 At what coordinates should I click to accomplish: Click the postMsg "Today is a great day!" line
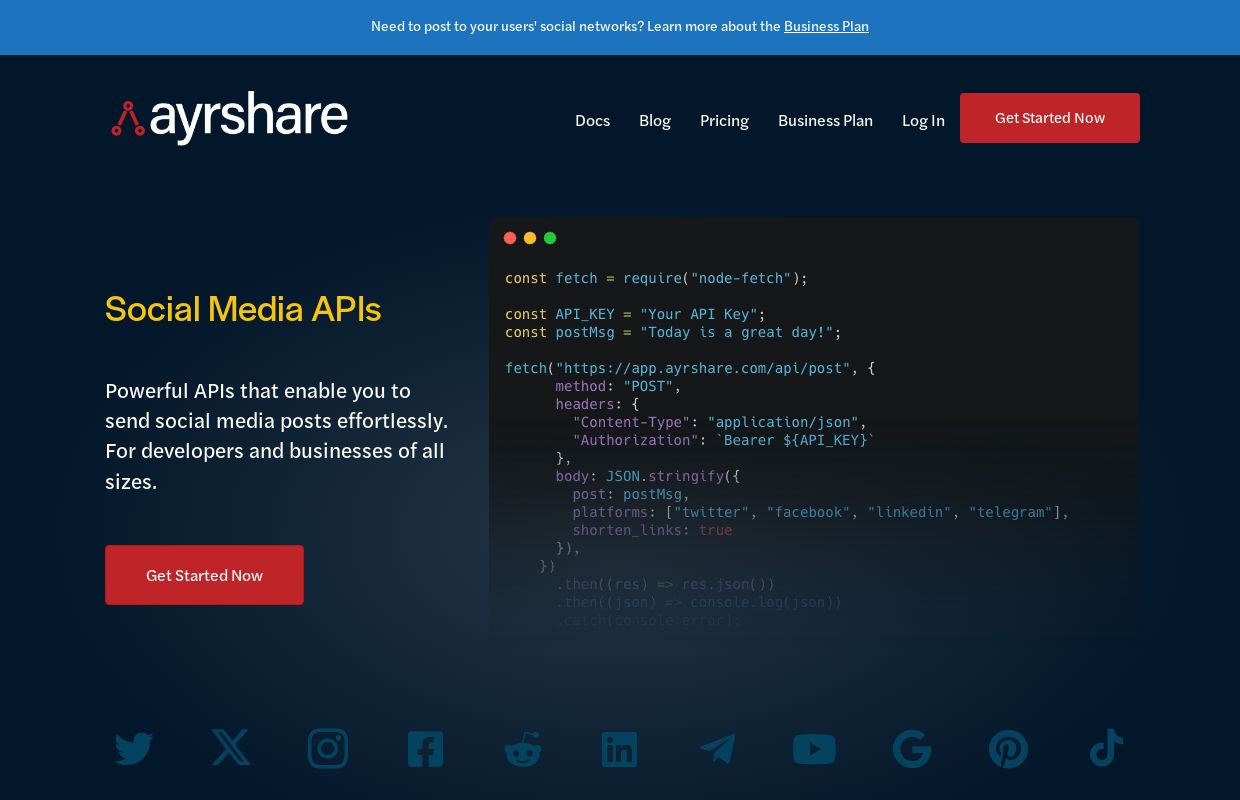click(x=673, y=332)
